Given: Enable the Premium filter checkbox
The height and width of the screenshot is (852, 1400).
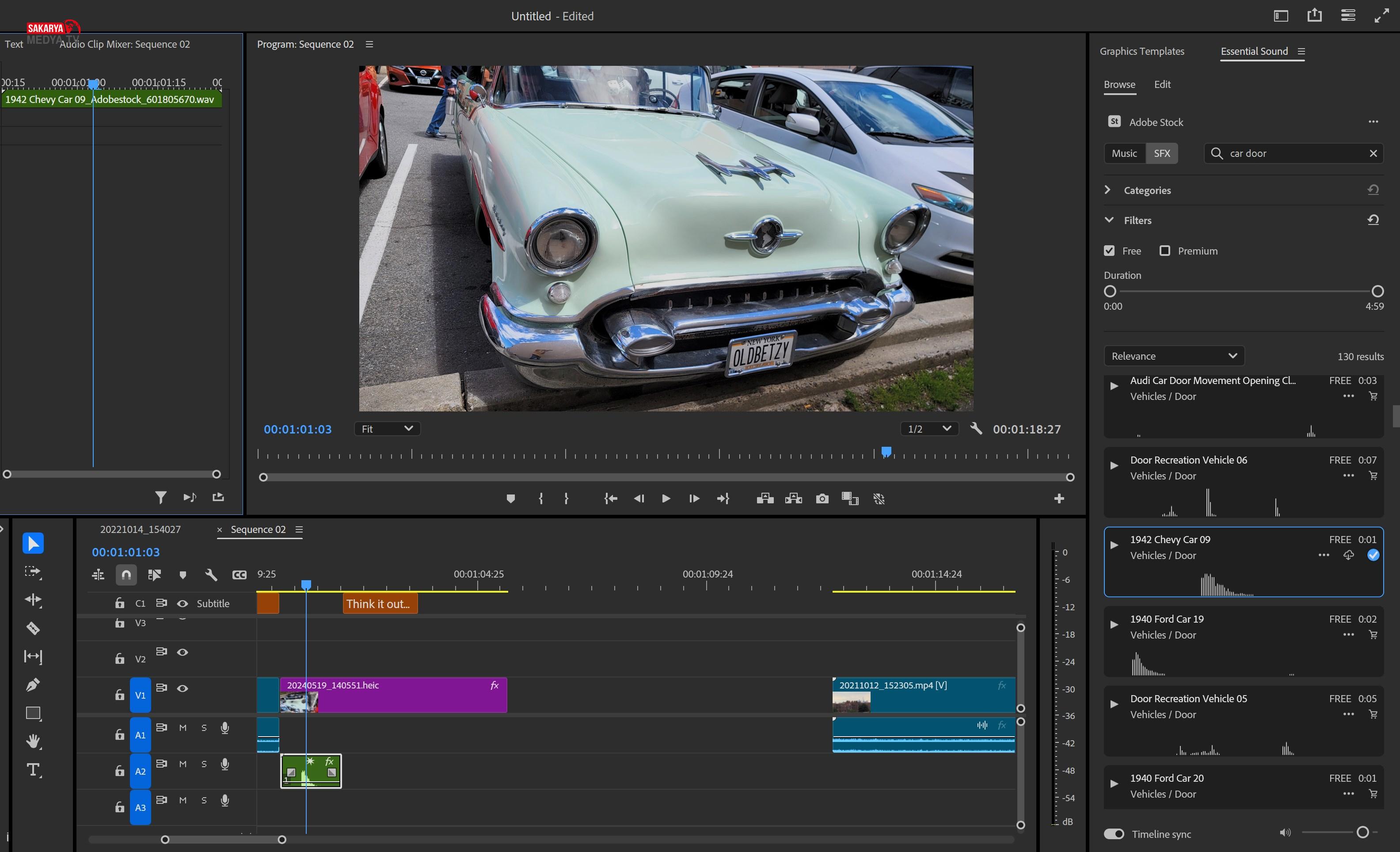Looking at the screenshot, I should [1165, 251].
